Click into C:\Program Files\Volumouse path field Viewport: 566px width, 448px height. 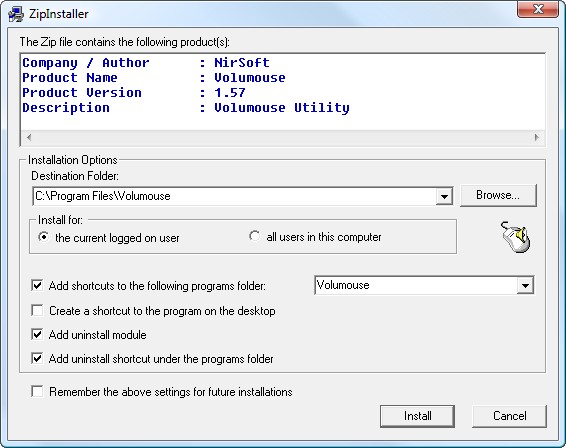click(235, 196)
